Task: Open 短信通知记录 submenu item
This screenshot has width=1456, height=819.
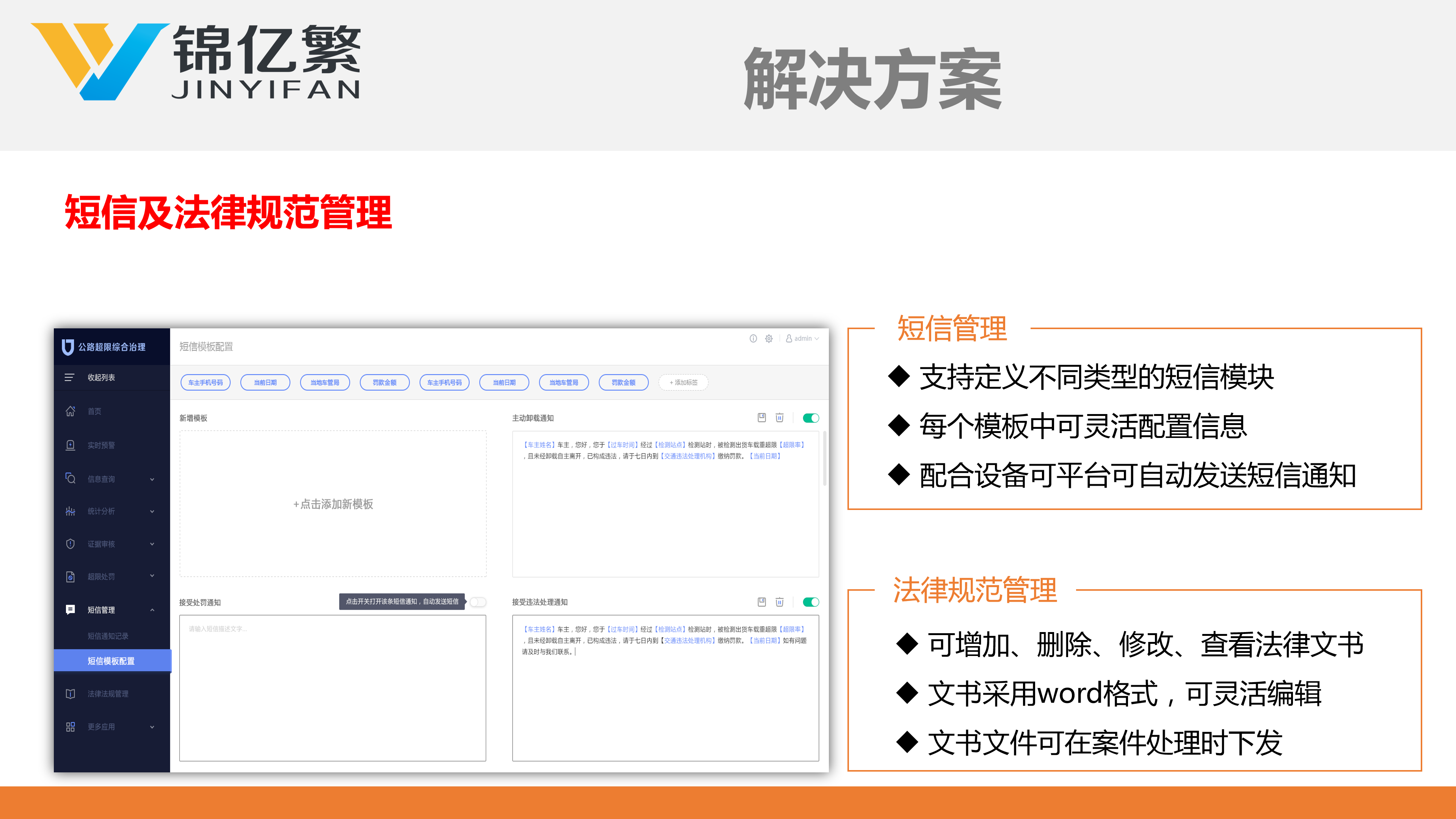Action: point(108,636)
